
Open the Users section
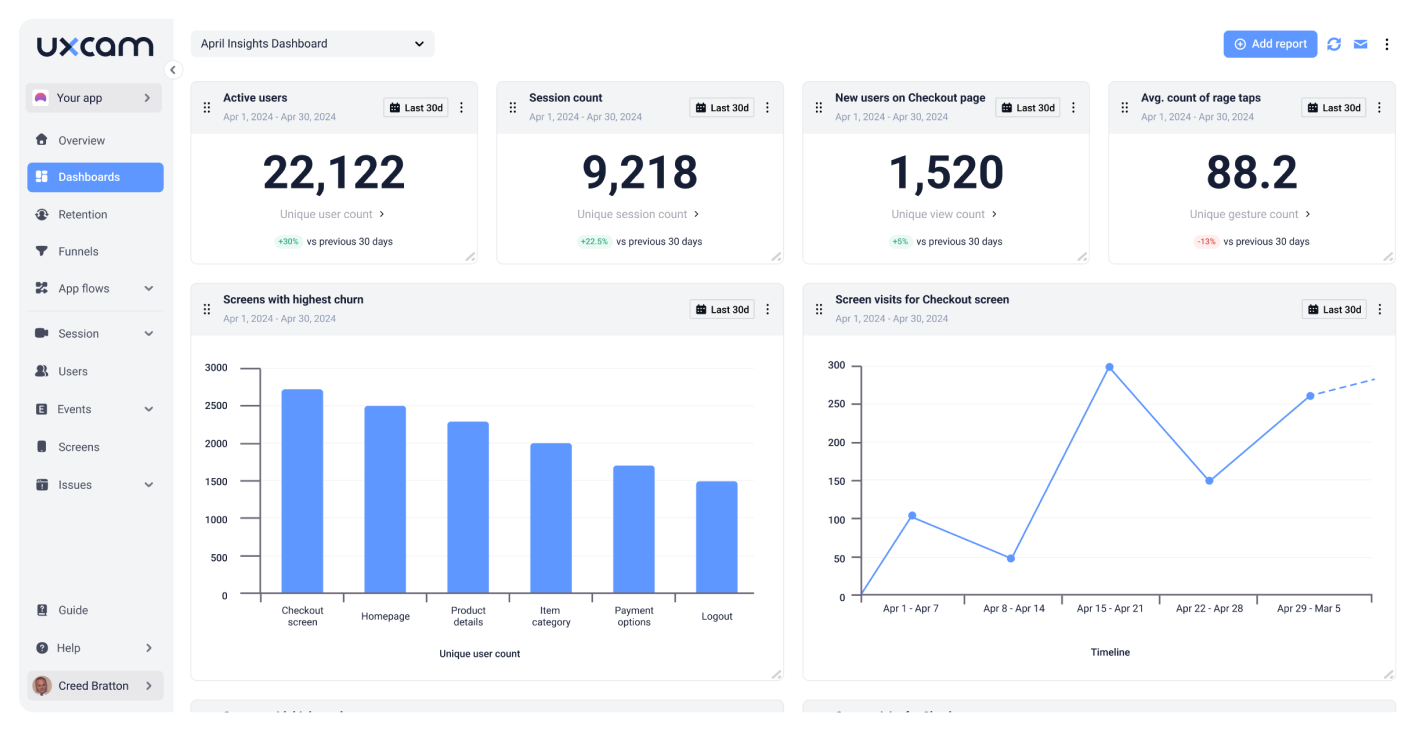(x=74, y=371)
